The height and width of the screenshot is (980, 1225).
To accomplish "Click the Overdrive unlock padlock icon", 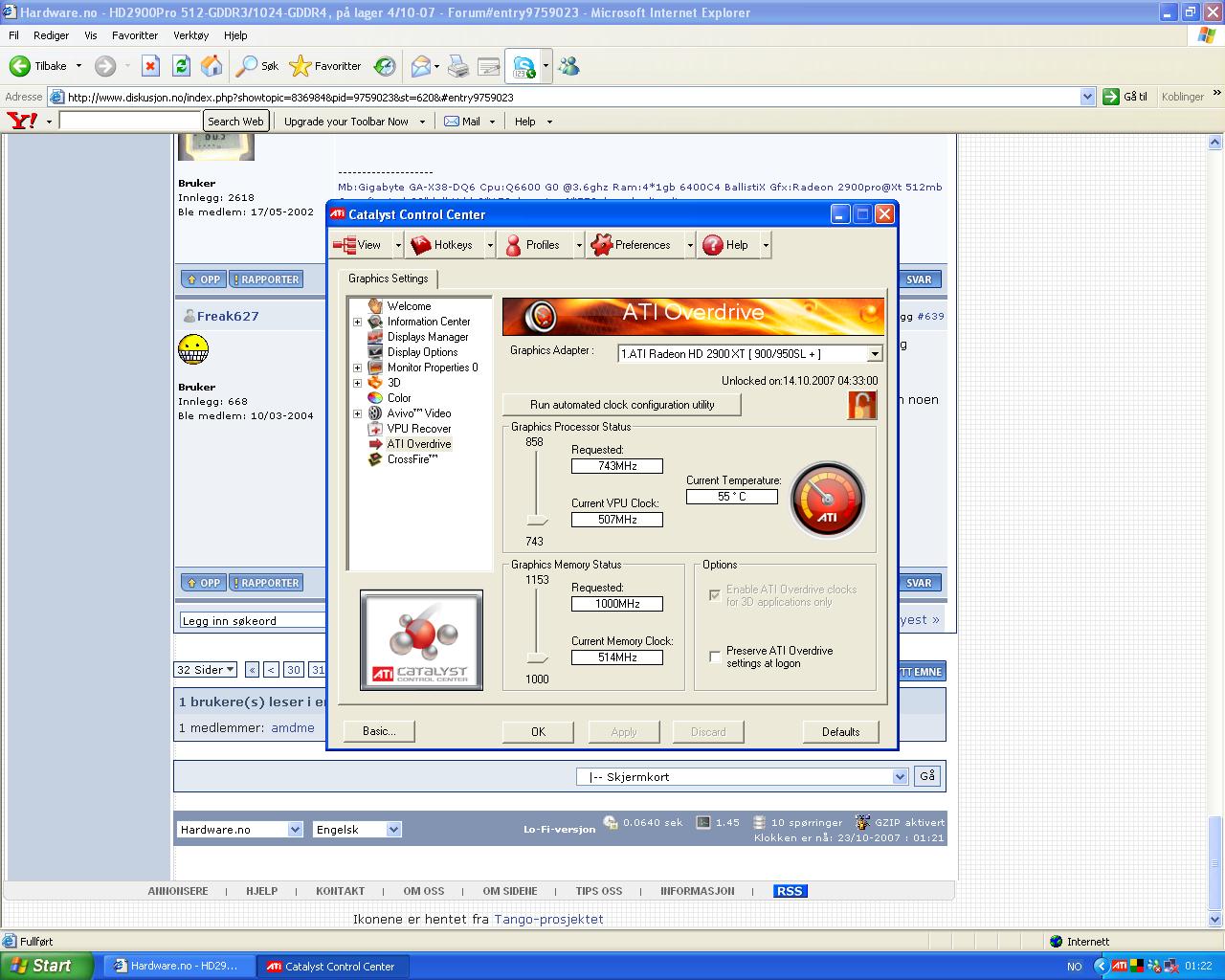I will pos(861,405).
